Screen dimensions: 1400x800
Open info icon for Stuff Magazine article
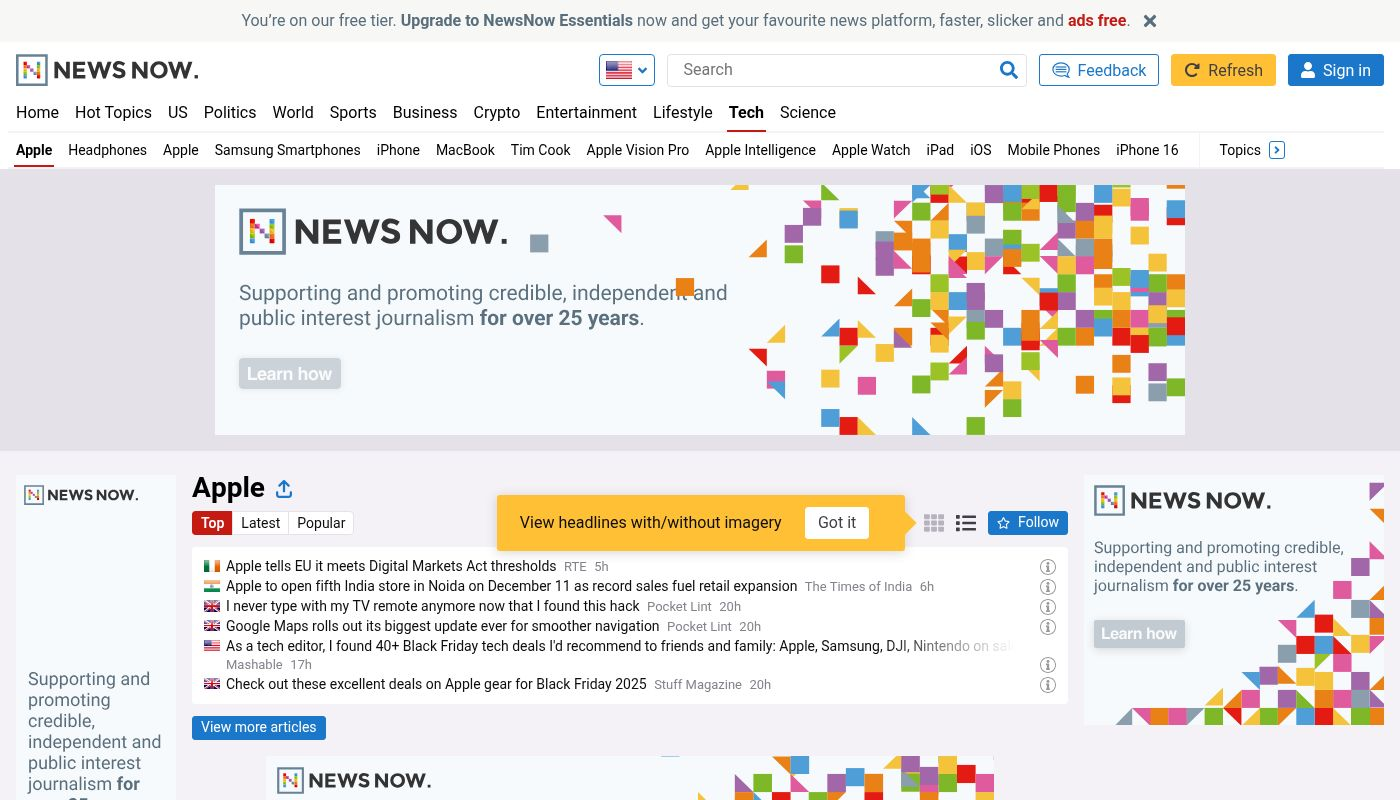tap(1048, 685)
